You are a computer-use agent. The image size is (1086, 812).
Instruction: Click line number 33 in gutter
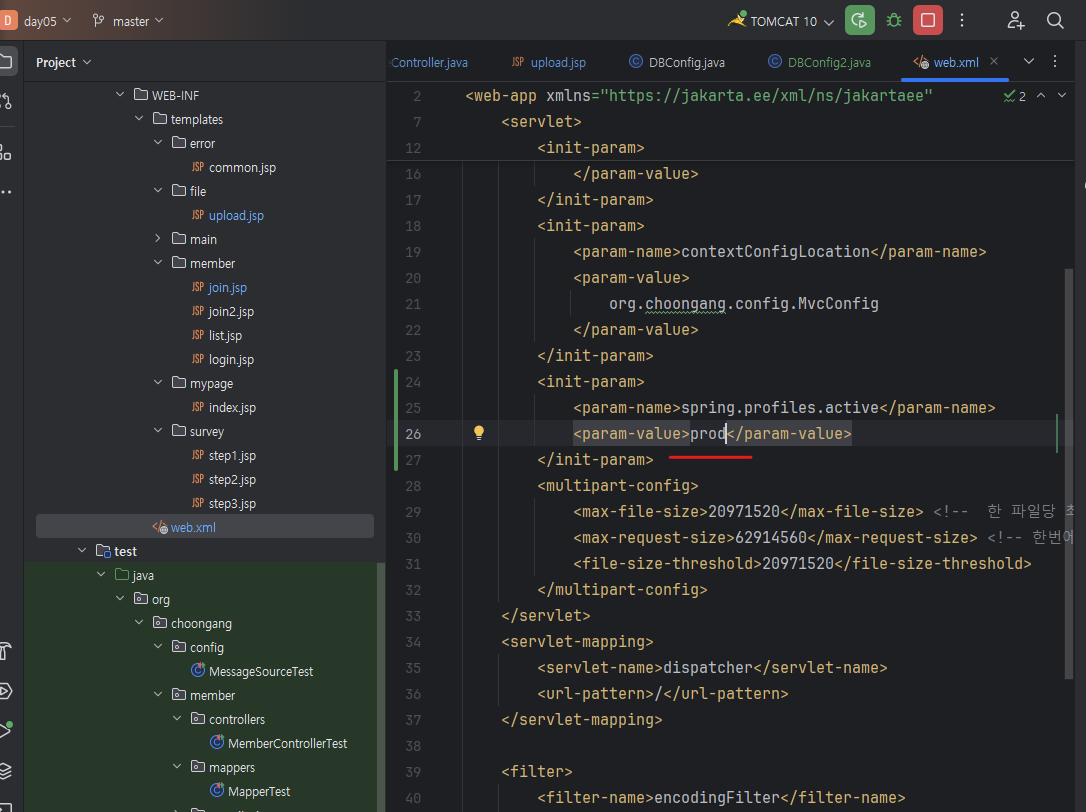click(x=413, y=616)
